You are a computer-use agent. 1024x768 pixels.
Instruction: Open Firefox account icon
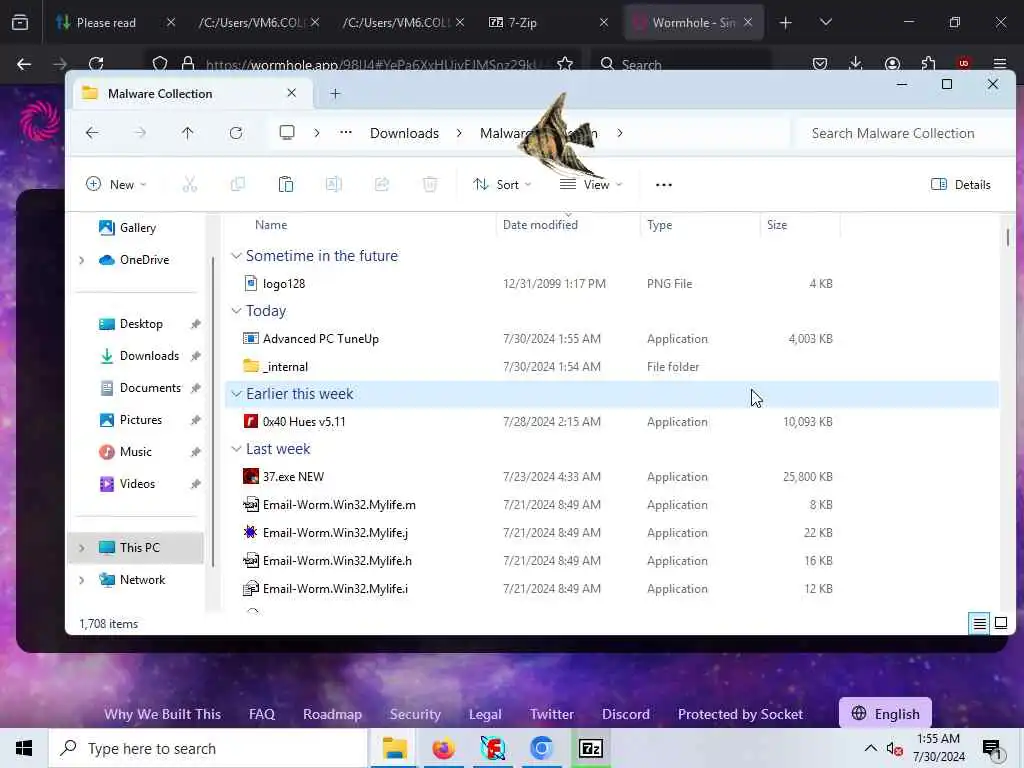pyautogui.click(x=892, y=64)
